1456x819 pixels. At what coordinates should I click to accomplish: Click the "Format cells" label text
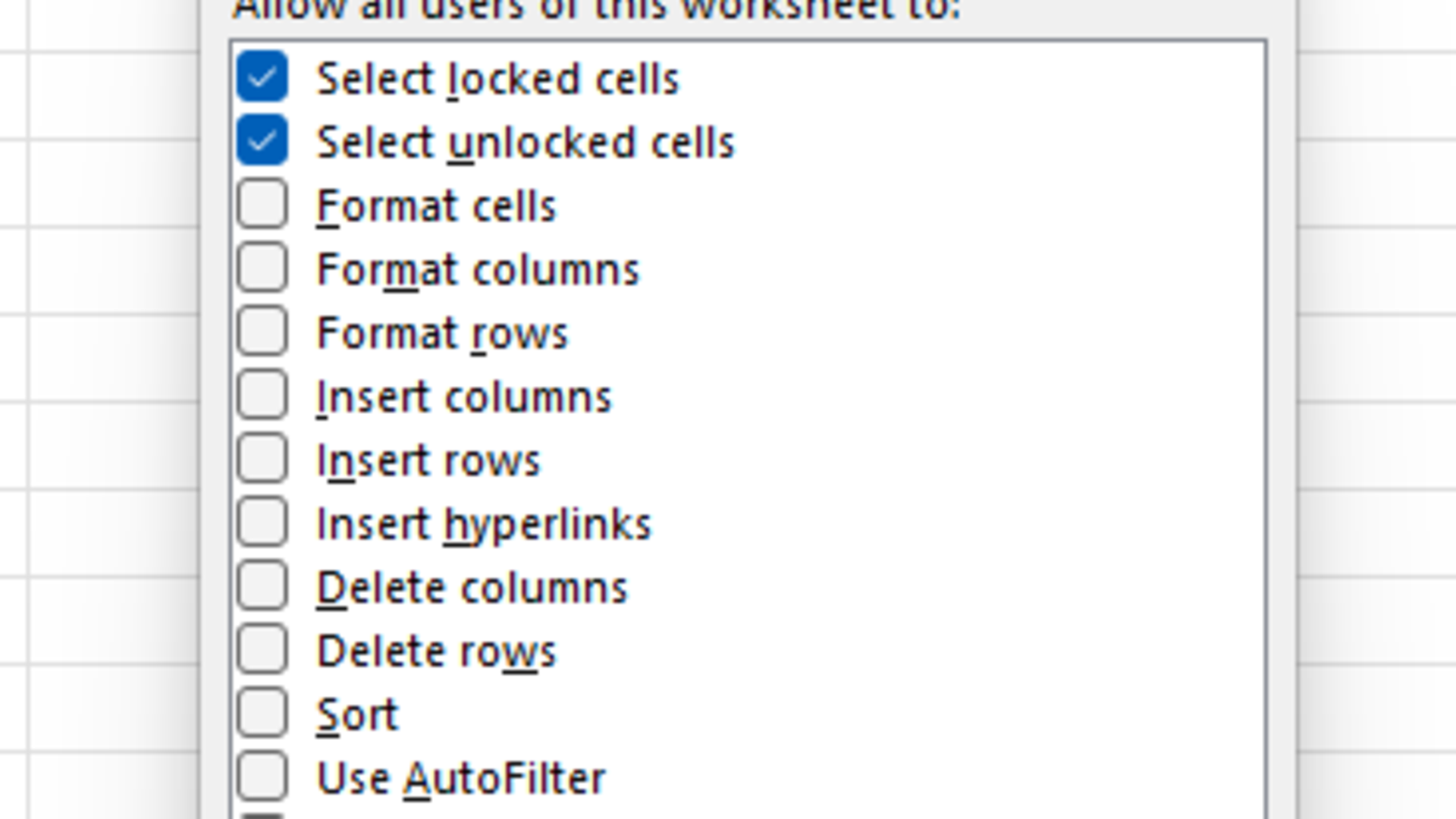point(436,206)
